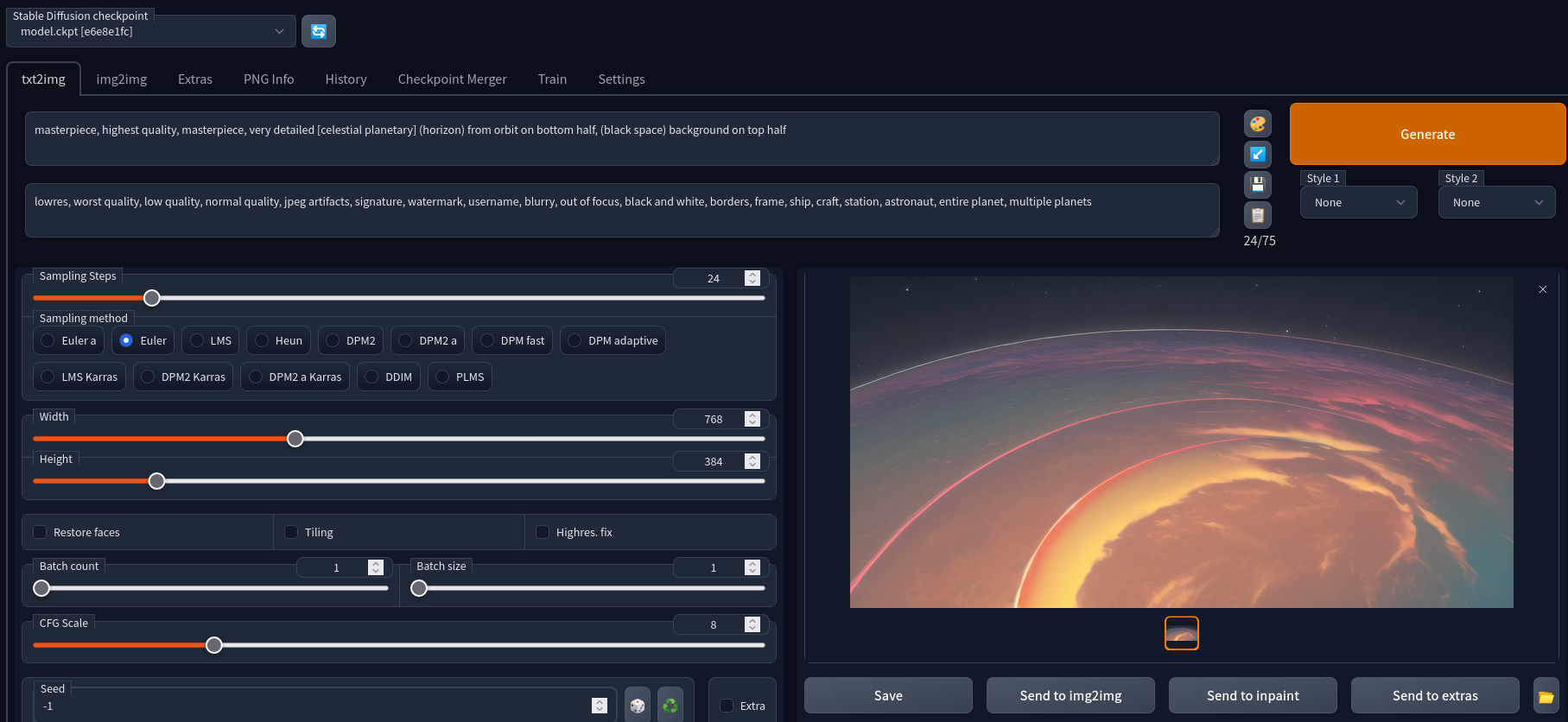Close the image preview with X
The width and height of the screenshot is (1568, 722).
(1543, 289)
